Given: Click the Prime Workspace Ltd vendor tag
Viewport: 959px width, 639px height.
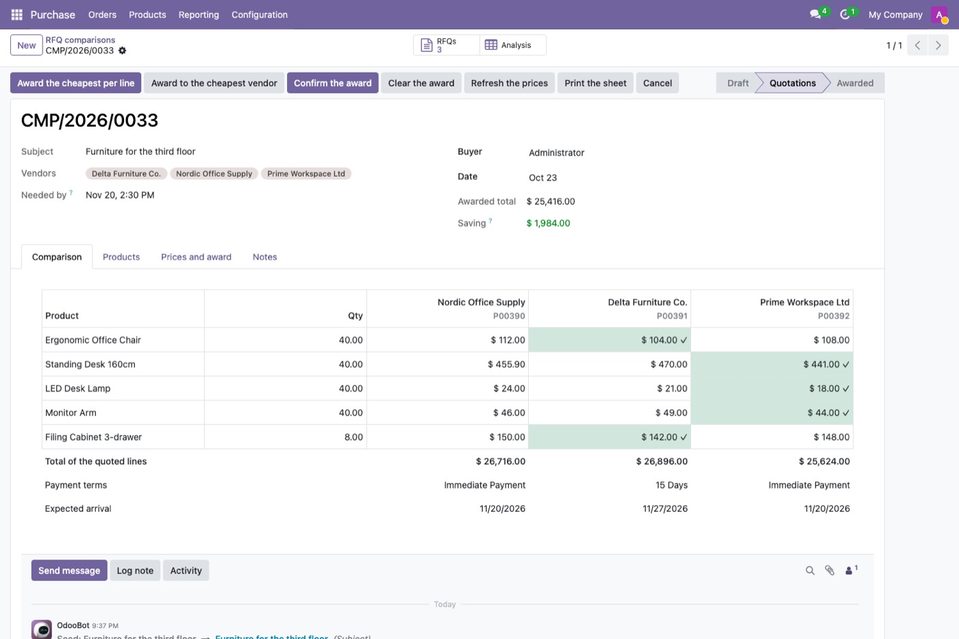Looking at the screenshot, I should pos(306,174).
